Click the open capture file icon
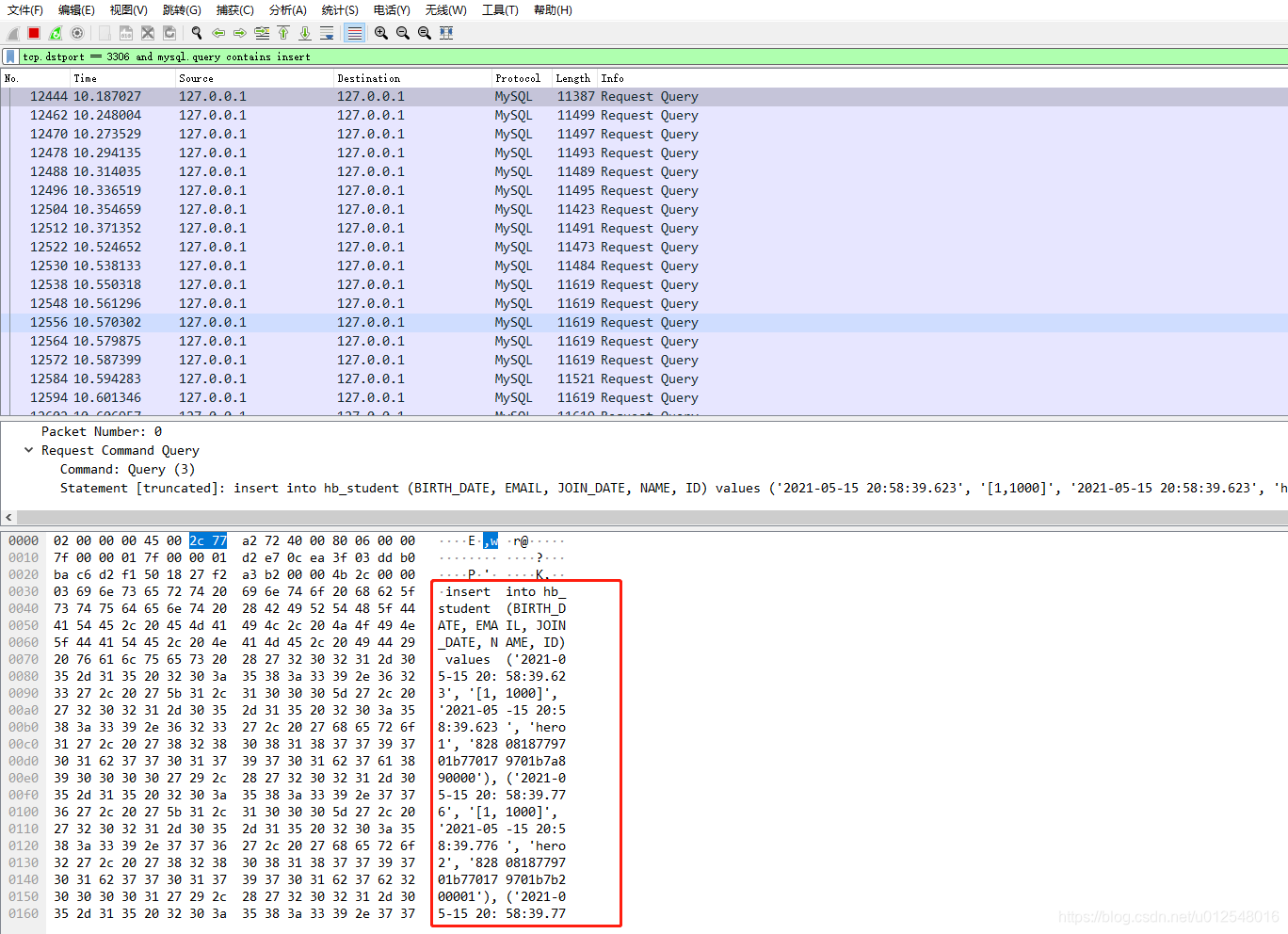Image resolution: width=1288 pixels, height=934 pixels. 105,33
